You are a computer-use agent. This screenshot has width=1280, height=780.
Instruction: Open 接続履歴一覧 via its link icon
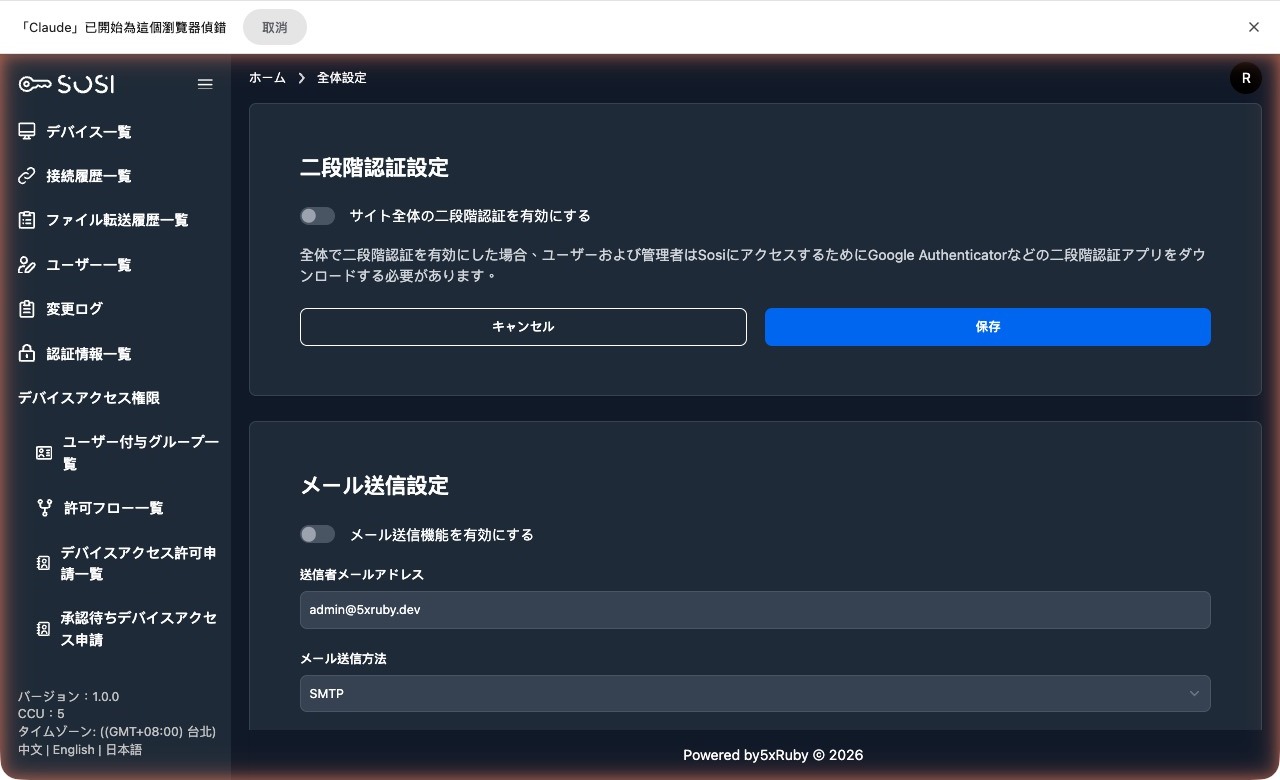(27, 175)
